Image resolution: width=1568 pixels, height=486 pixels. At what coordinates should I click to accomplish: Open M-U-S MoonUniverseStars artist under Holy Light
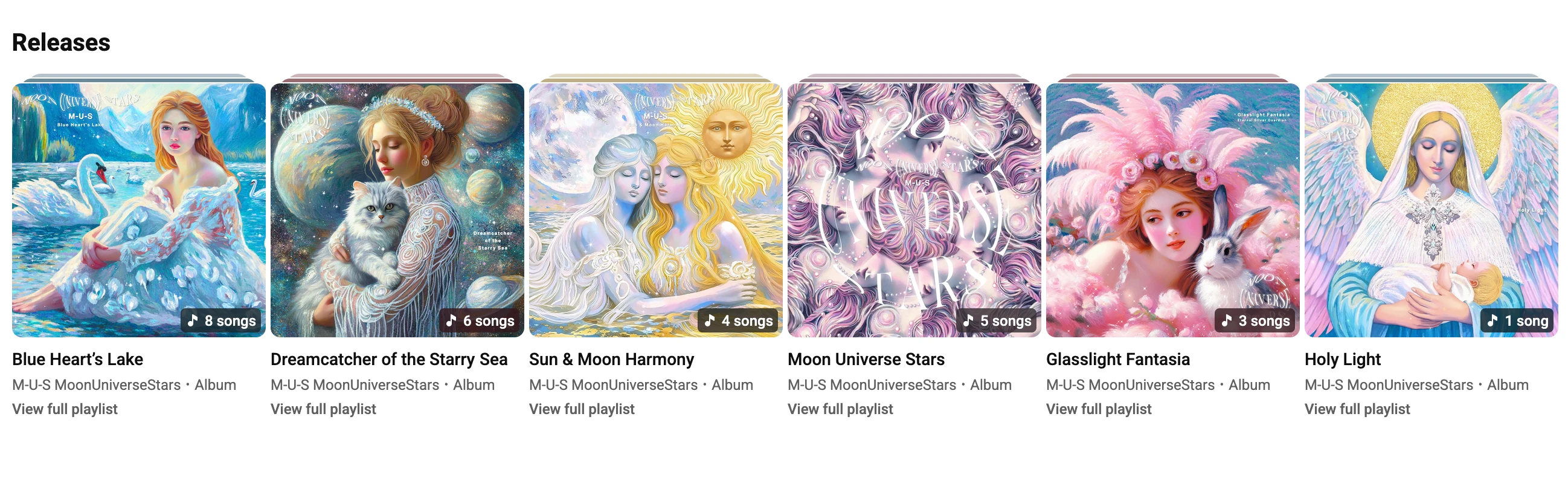tap(1389, 385)
